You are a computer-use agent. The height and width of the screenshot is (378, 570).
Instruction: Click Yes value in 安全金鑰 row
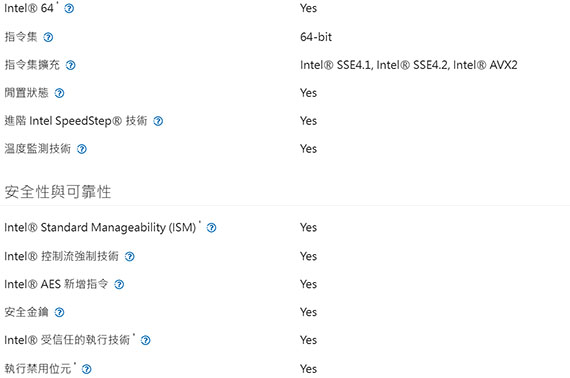point(308,312)
